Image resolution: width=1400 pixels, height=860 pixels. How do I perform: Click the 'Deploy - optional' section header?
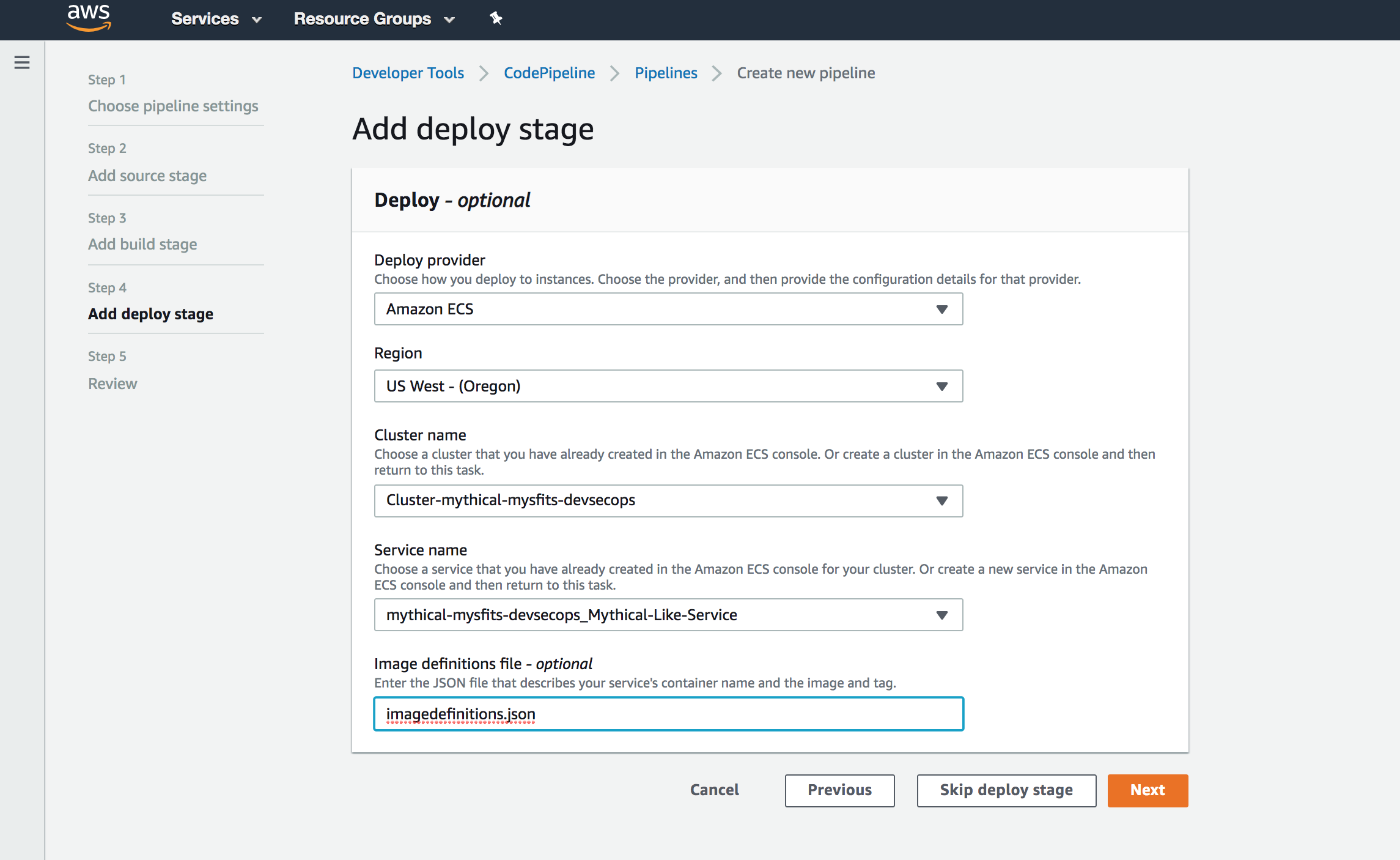pos(452,200)
